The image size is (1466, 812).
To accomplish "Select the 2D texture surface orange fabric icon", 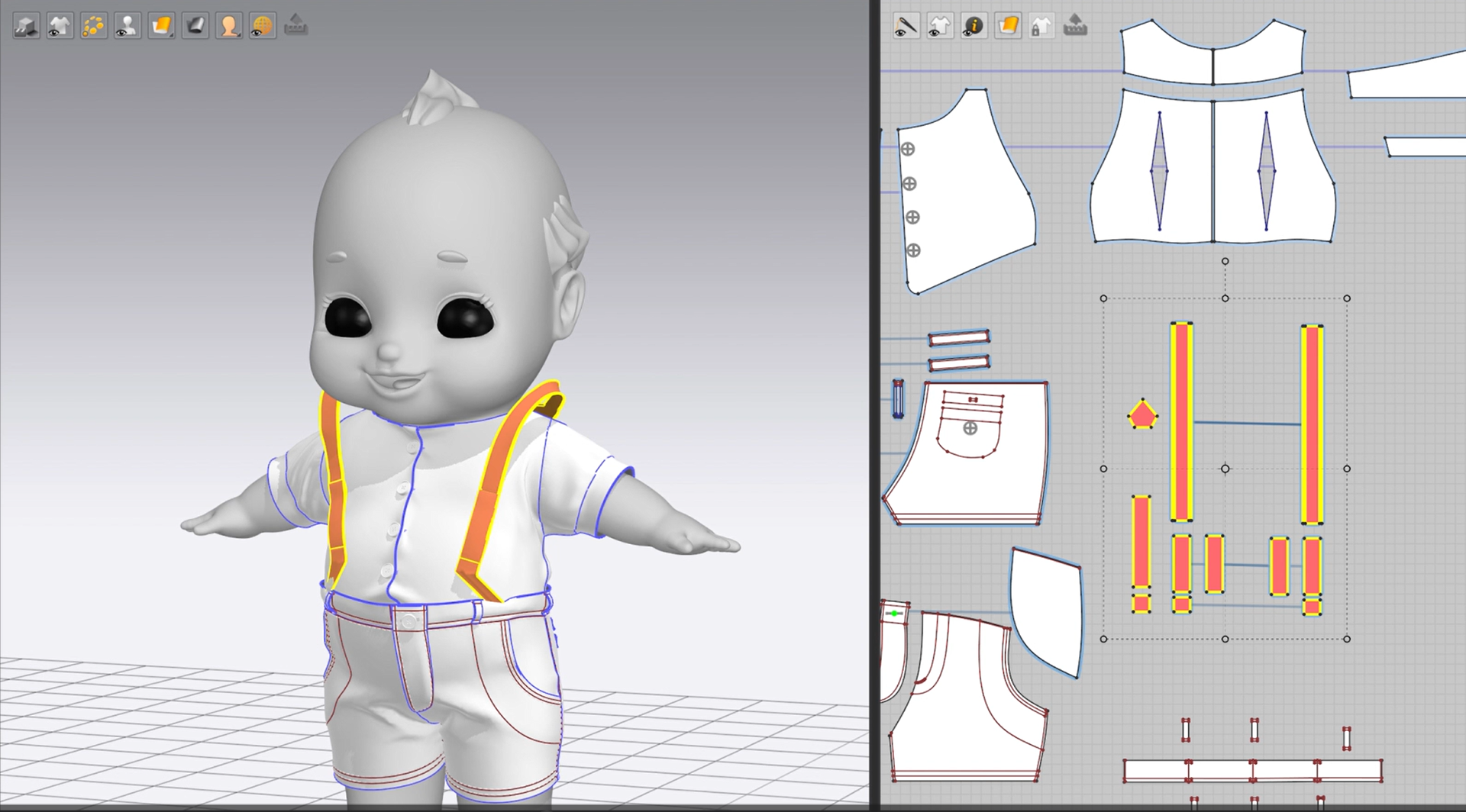I will pyautogui.click(x=1008, y=26).
